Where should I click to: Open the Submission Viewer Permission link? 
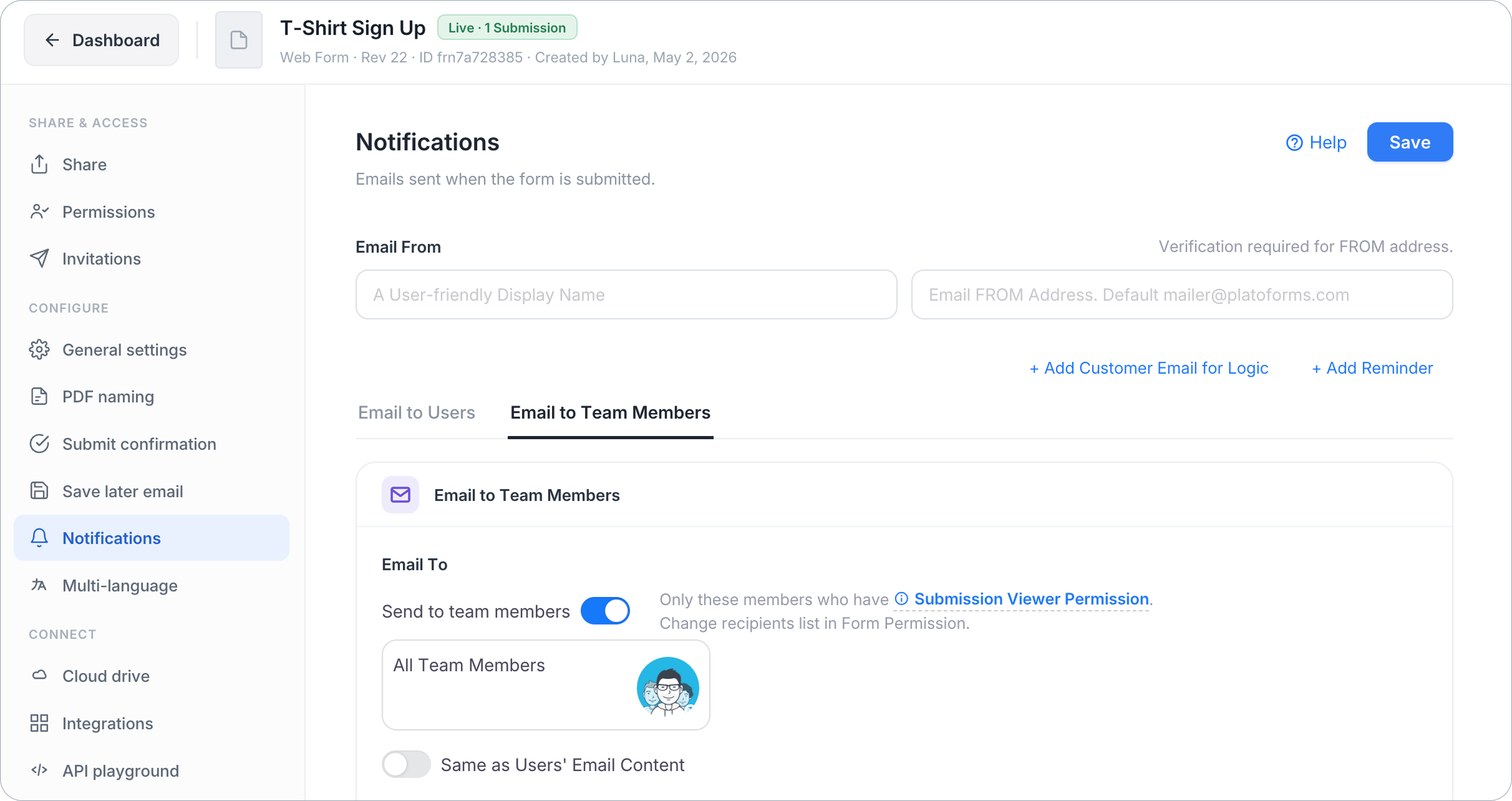coord(1032,599)
